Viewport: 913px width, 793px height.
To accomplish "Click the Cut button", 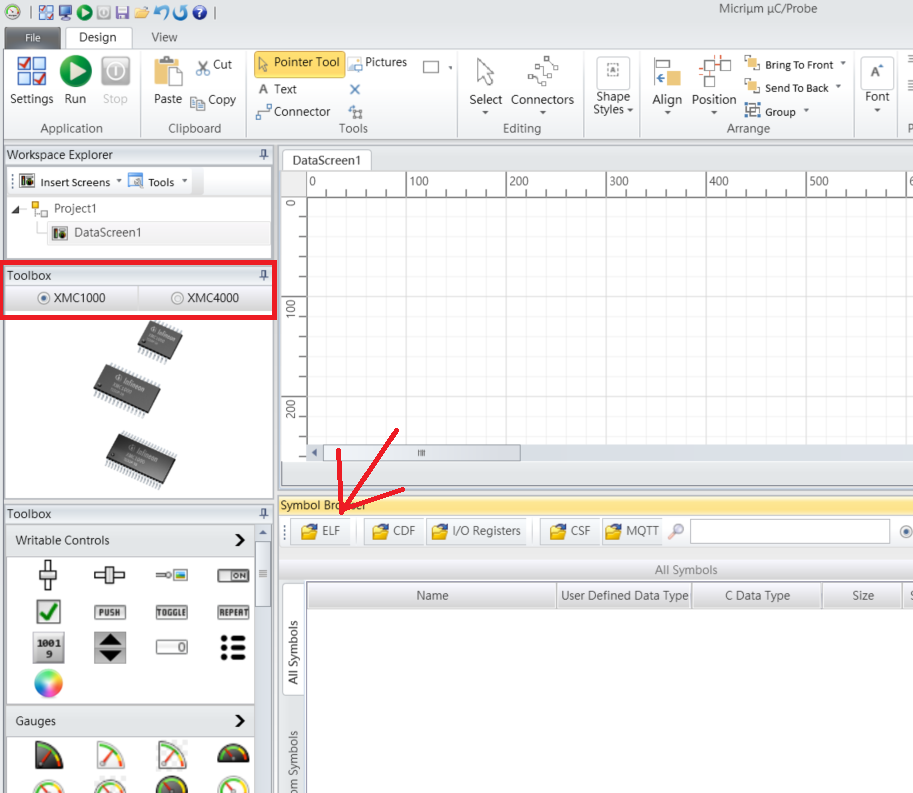I will click(x=213, y=65).
